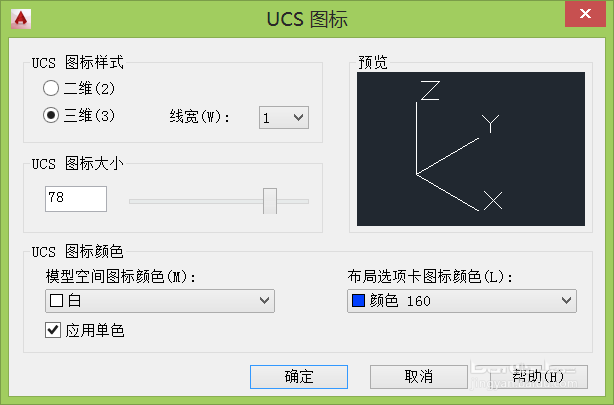Screen dimensions: 614x405
Task: Click the X axis label in the preview
Action: pos(492,202)
